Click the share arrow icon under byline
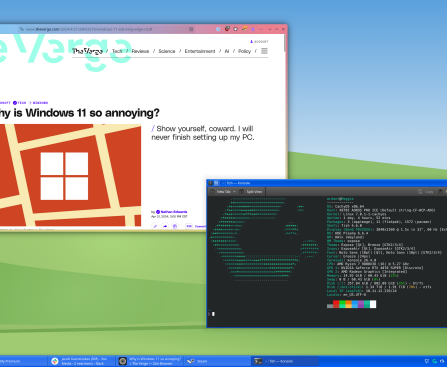447x367 pixels. pyautogui.click(x=165, y=226)
